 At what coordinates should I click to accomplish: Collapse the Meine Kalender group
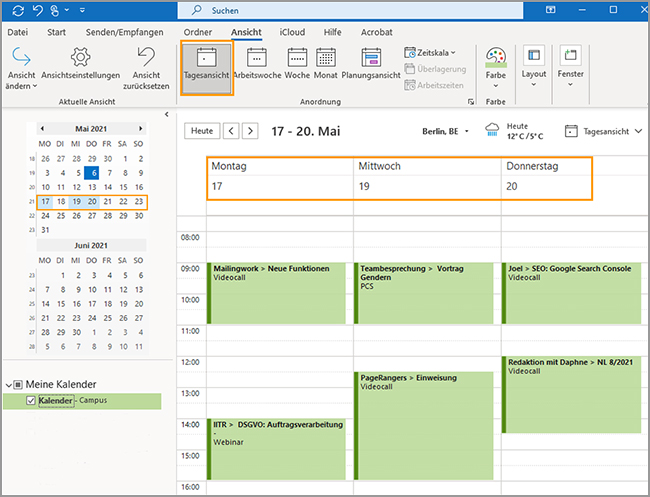point(8,385)
